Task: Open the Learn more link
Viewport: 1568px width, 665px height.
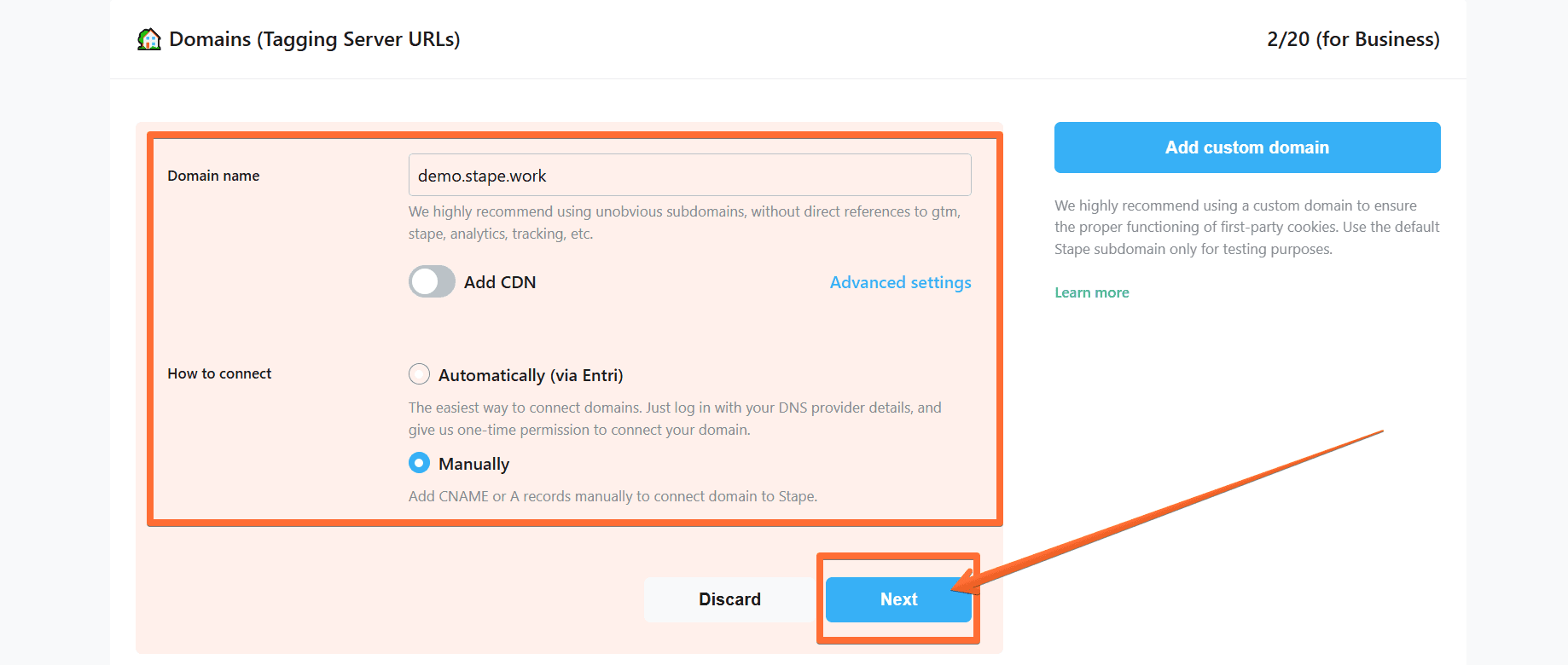Action: point(1091,292)
